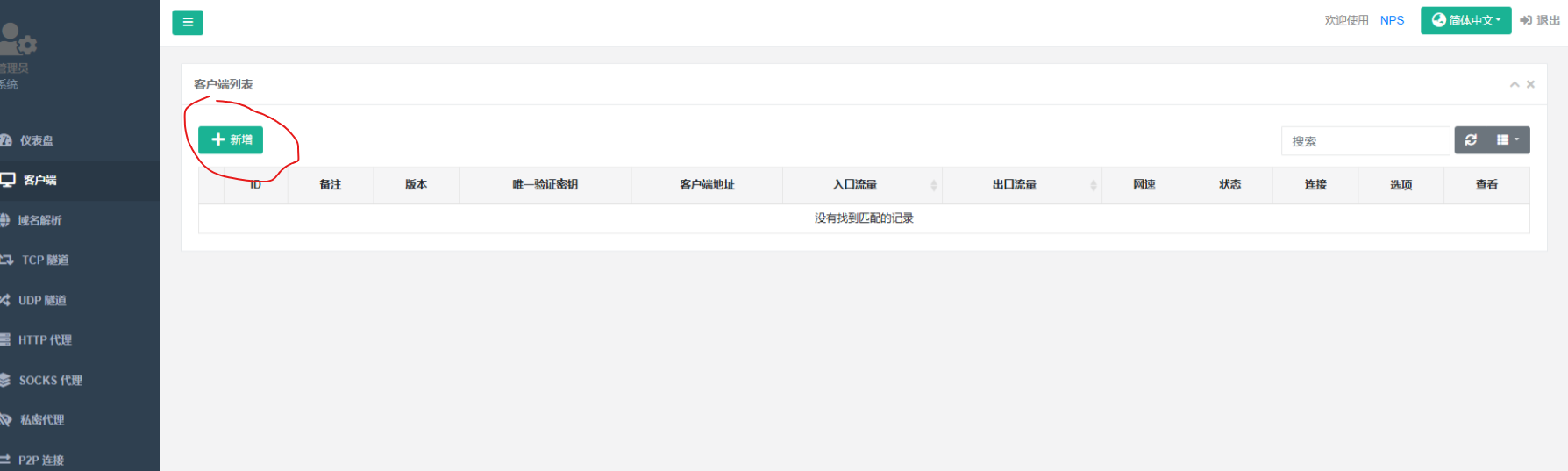This screenshot has width=1568, height=471.
Task: Select 客户端 in the sidebar
Action: click(39, 180)
